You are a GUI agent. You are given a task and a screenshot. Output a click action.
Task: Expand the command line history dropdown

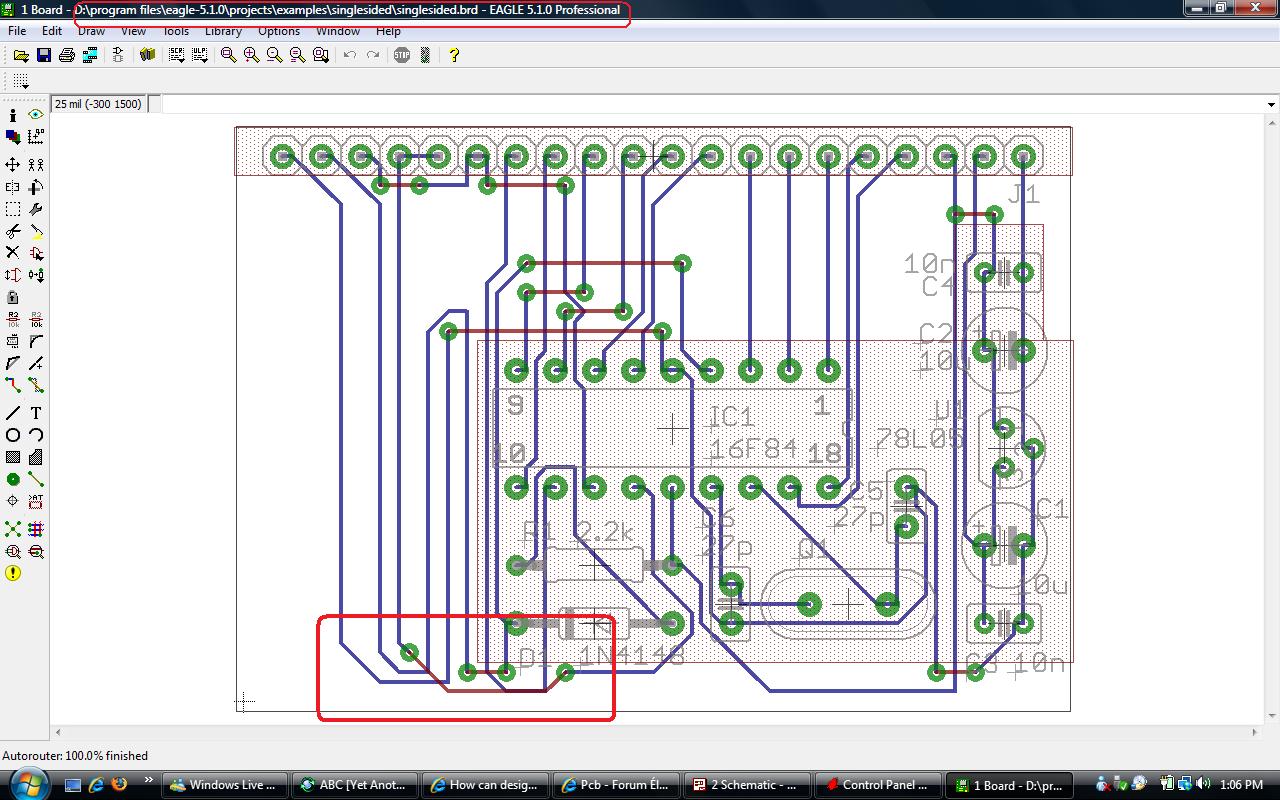click(1271, 104)
